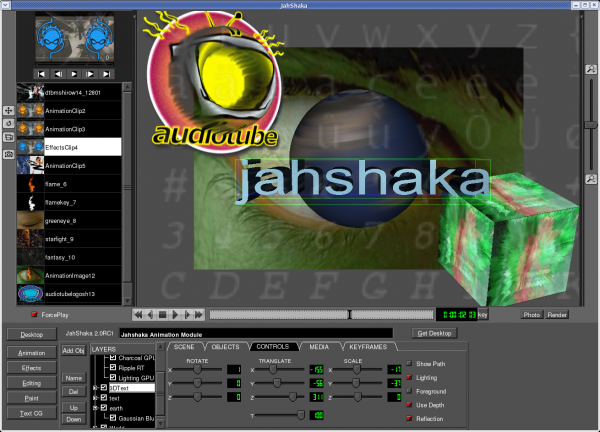Viewport: 600px width, 432px height.
Task: Click the layers list scroll-down arrow
Action: (x=161, y=423)
